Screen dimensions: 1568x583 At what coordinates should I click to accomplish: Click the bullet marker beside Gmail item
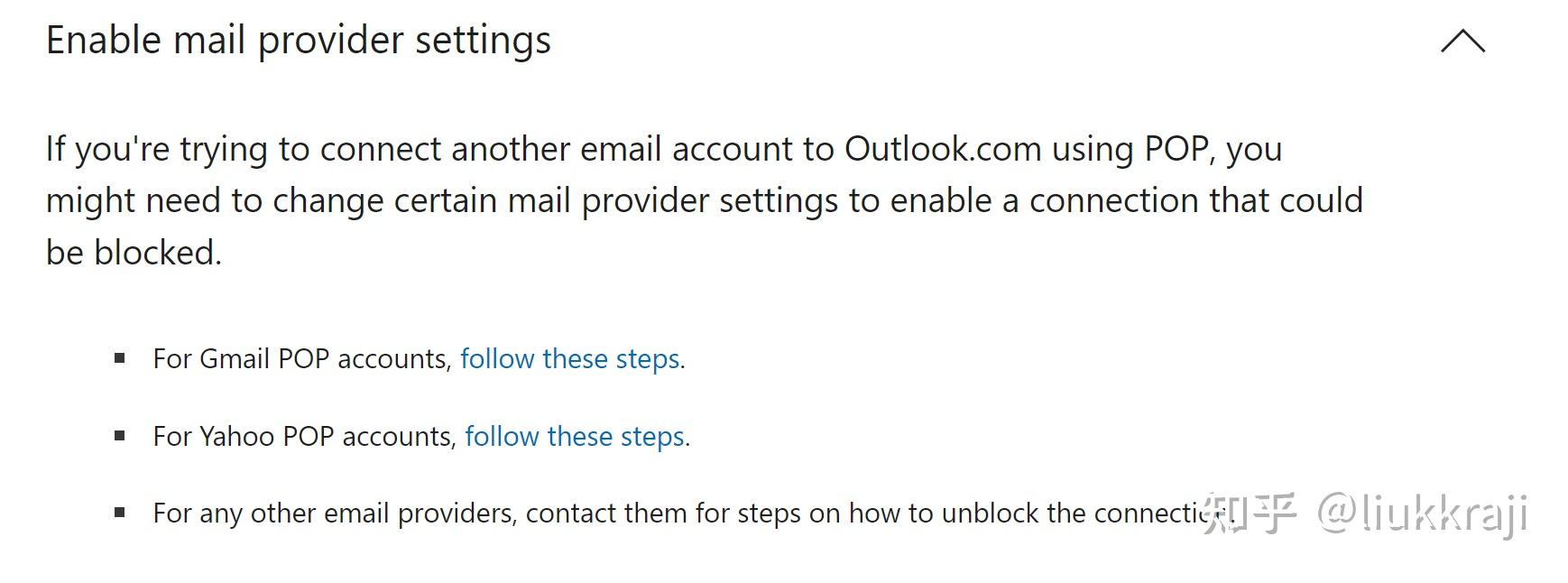tap(120, 358)
